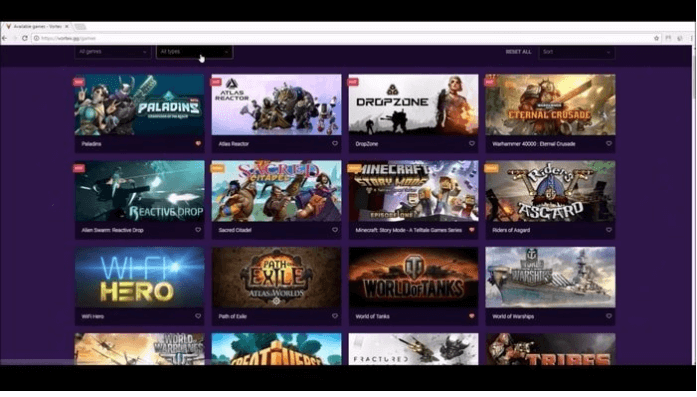Open the All games dropdown

coord(112,52)
